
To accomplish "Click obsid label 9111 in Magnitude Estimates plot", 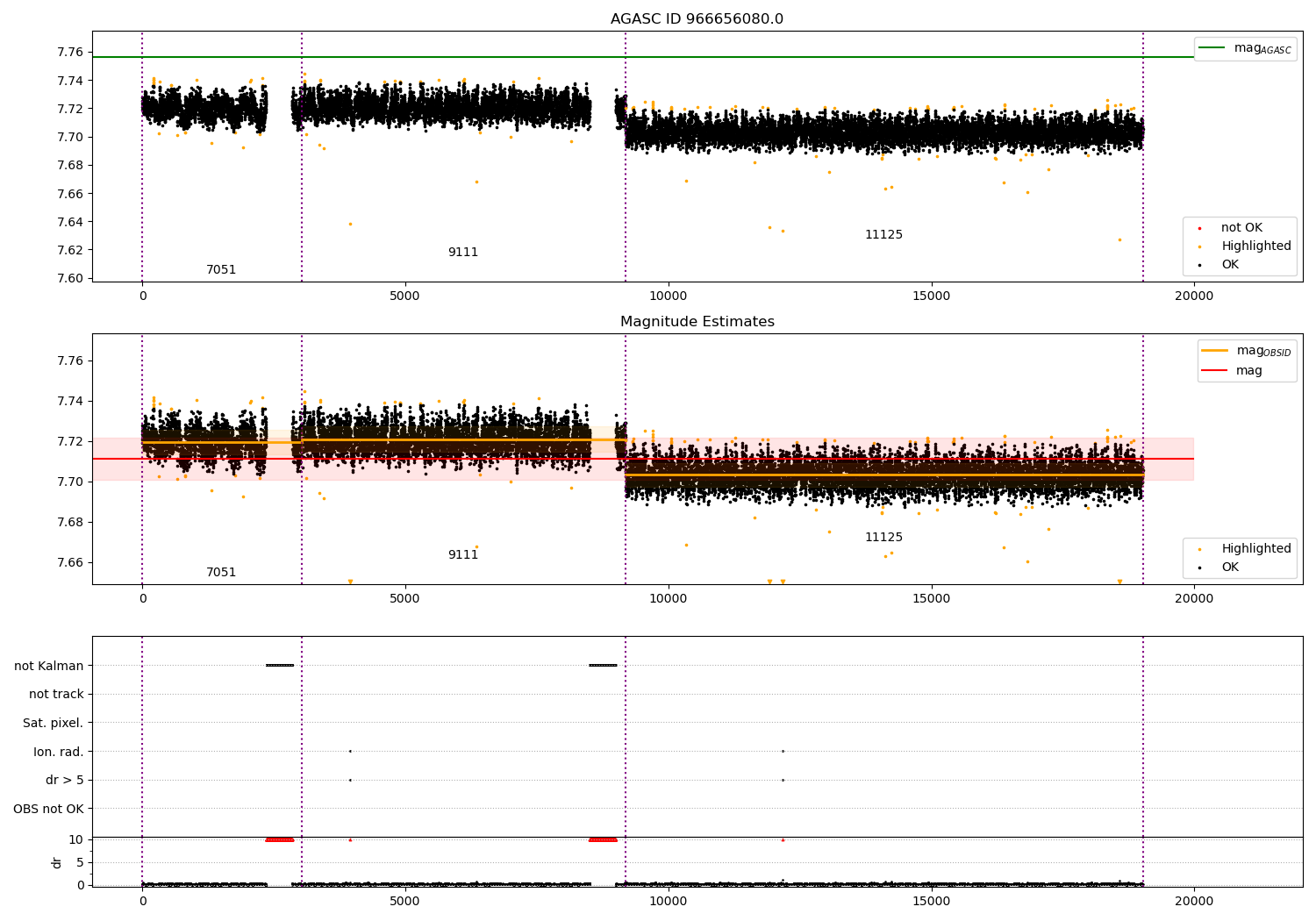I will point(463,555).
